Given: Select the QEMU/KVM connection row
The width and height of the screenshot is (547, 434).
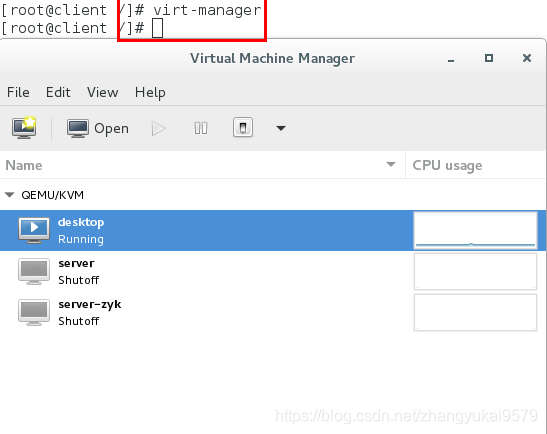Looking at the screenshot, I should coord(273,195).
